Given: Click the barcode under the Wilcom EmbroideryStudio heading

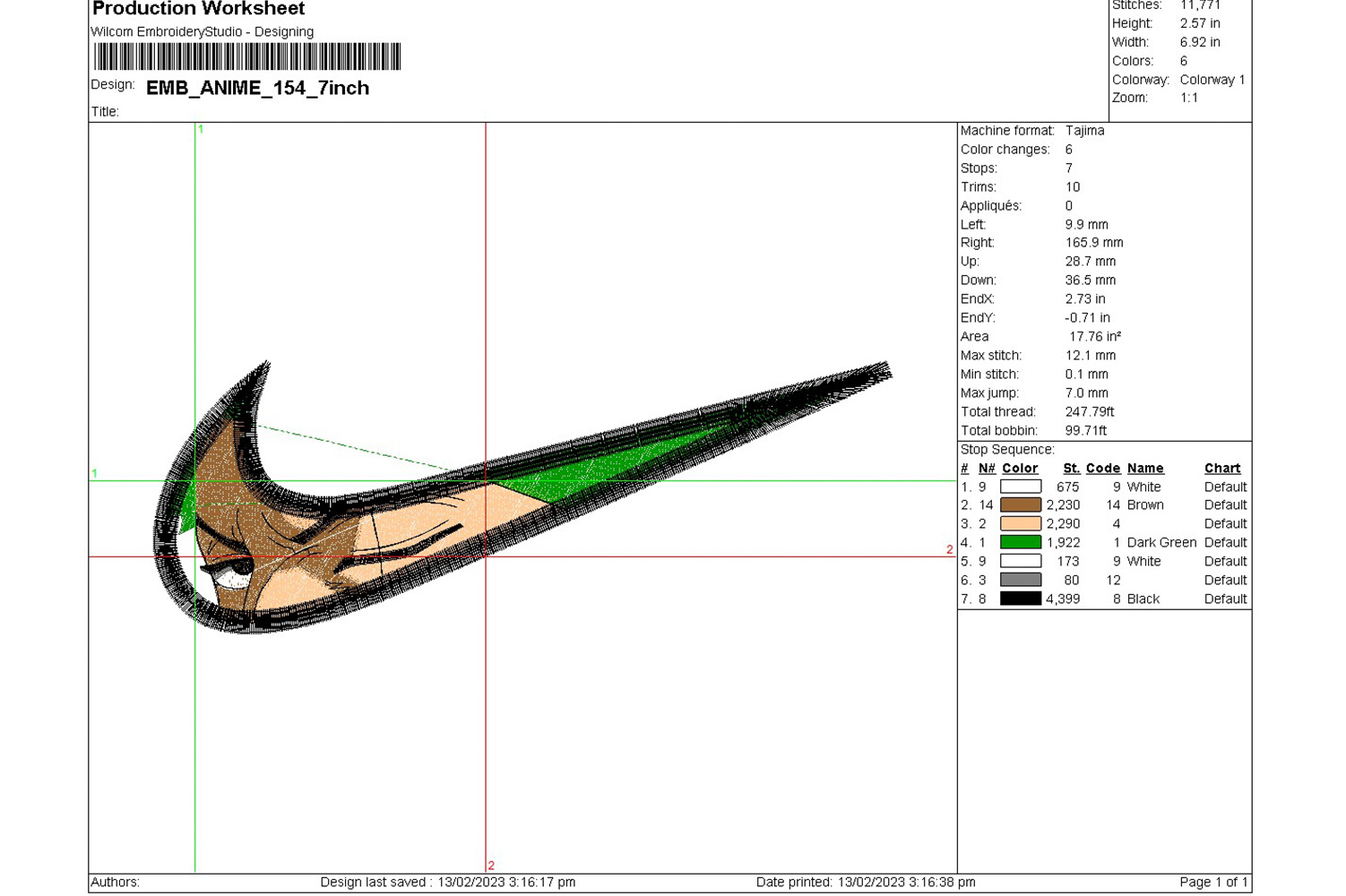Looking at the screenshot, I should pyautogui.click(x=247, y=56).
